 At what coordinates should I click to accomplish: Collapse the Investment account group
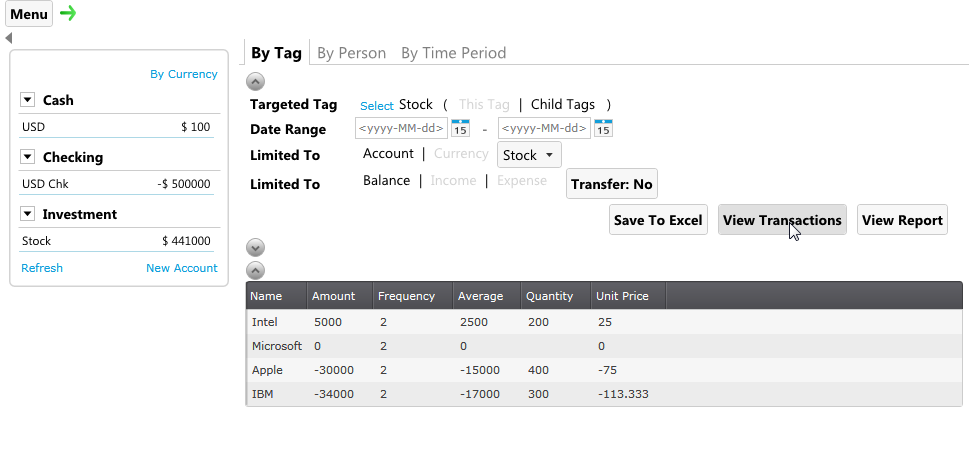tap(27, 214)
